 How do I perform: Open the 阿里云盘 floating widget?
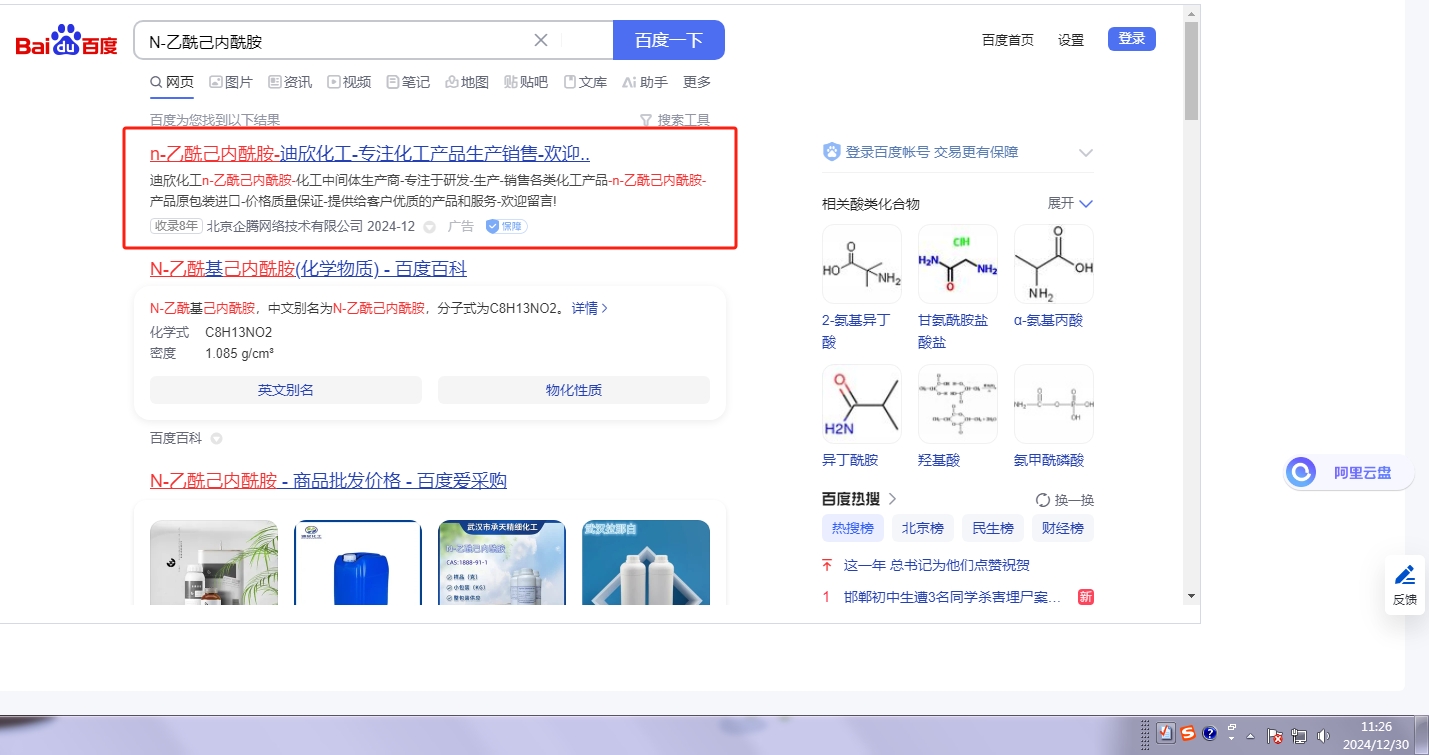1349,473
